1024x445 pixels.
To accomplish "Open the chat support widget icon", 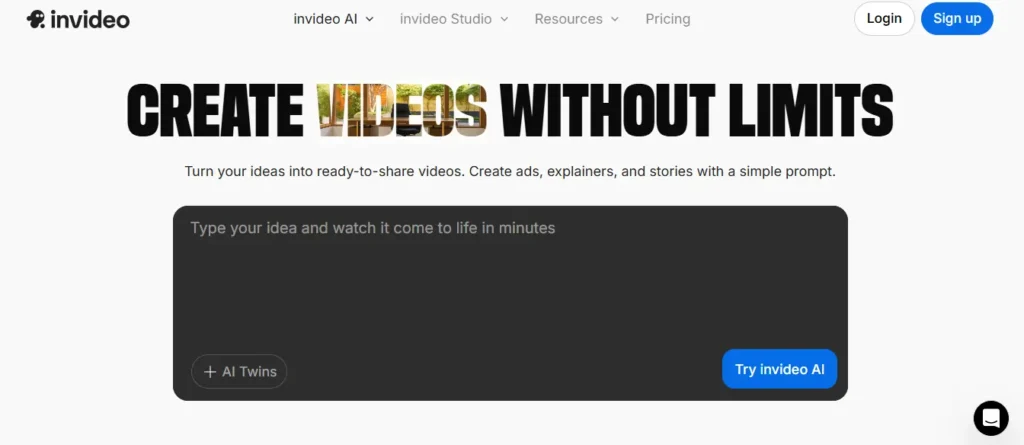I will point(991,417).
